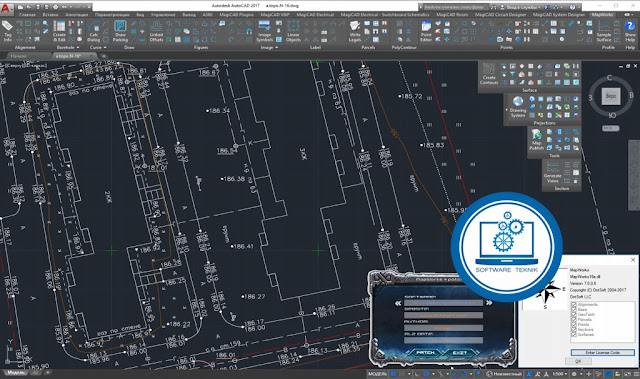
Task: Toggle grid display in status bar
Action: pos(394,374)
